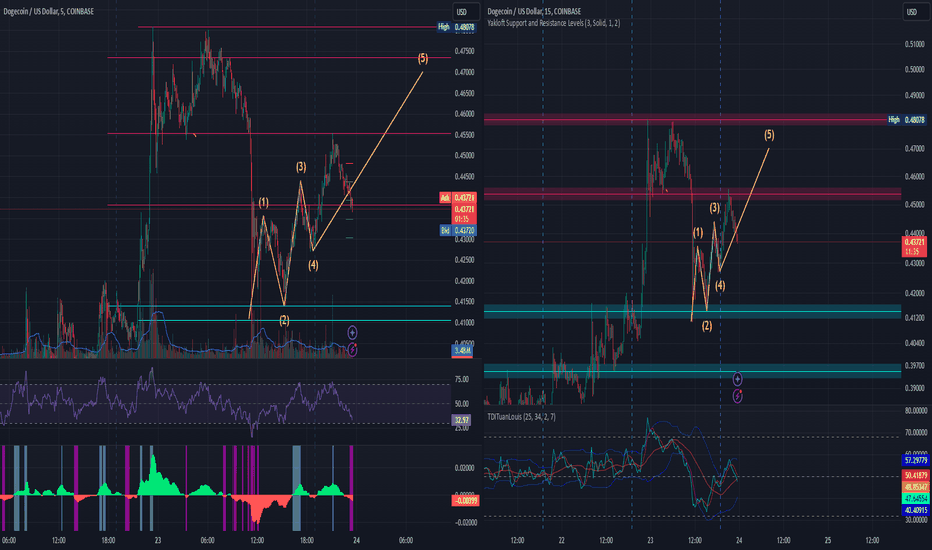This screenshot has width=932, height=550.
Task: Select the TDITuanLouis (25, 34, 2, 7) indicator label
Action: pyautogui.click(x=522, y=417)
